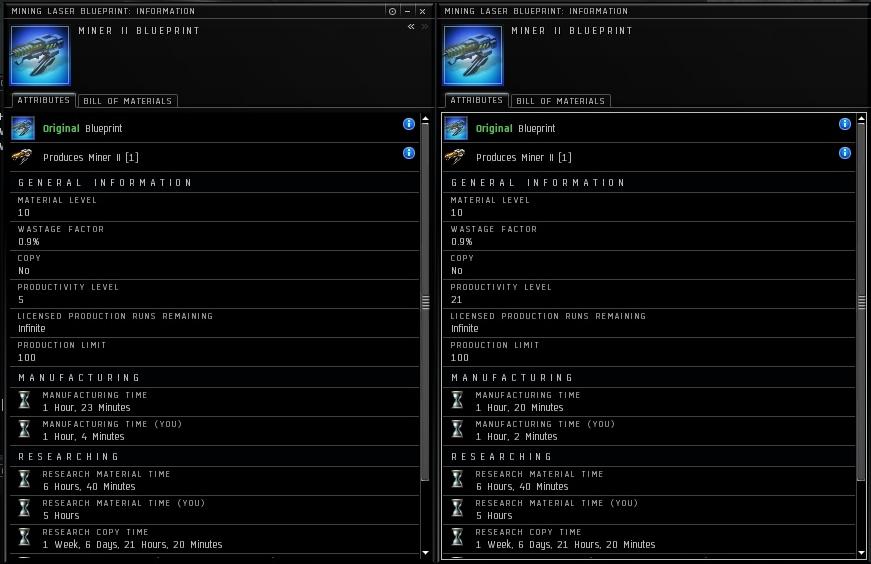This screenshot has width=871, height=564.
Task: Minimize the left blueprint information window
Action: tap(408, 11)
